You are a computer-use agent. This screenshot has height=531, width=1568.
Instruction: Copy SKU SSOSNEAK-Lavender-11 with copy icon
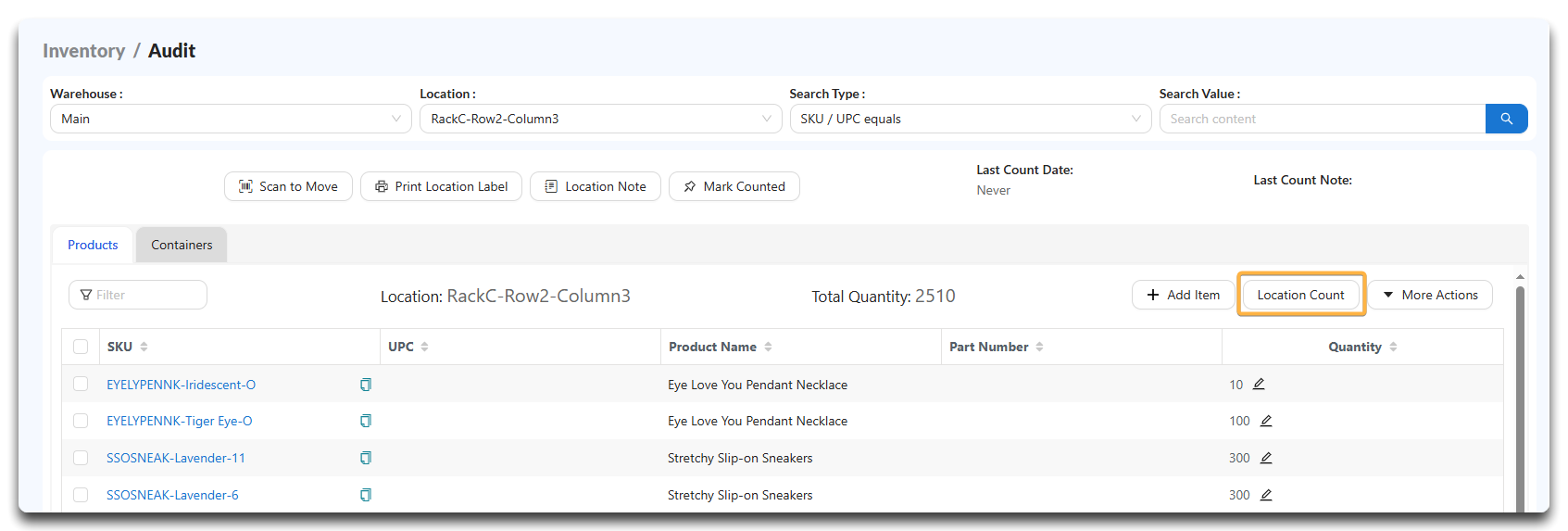point(366,458)
